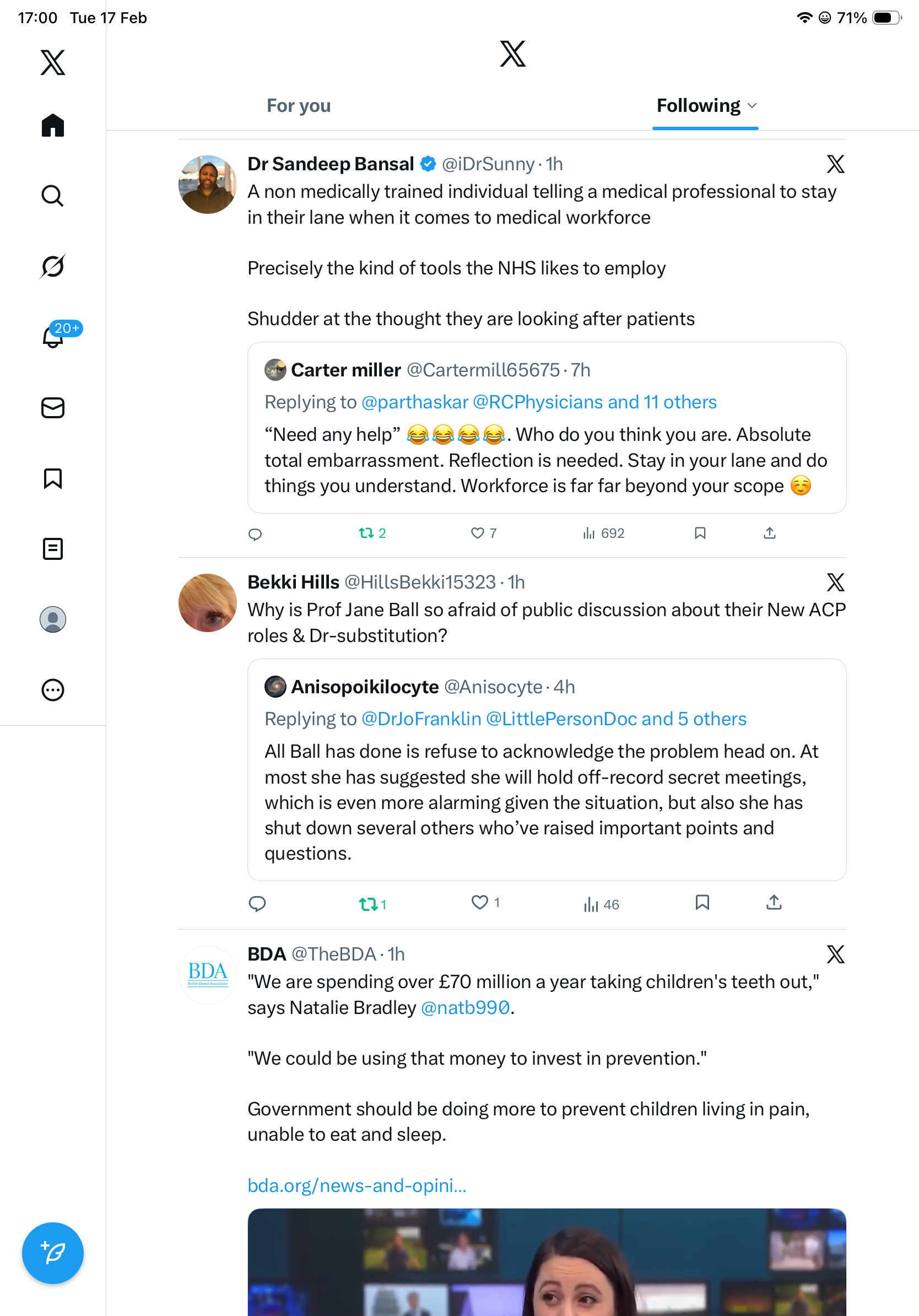Screen dimensions: 919x1316
Task: Go to Home in the sidebar
Action: coord(53,126)
